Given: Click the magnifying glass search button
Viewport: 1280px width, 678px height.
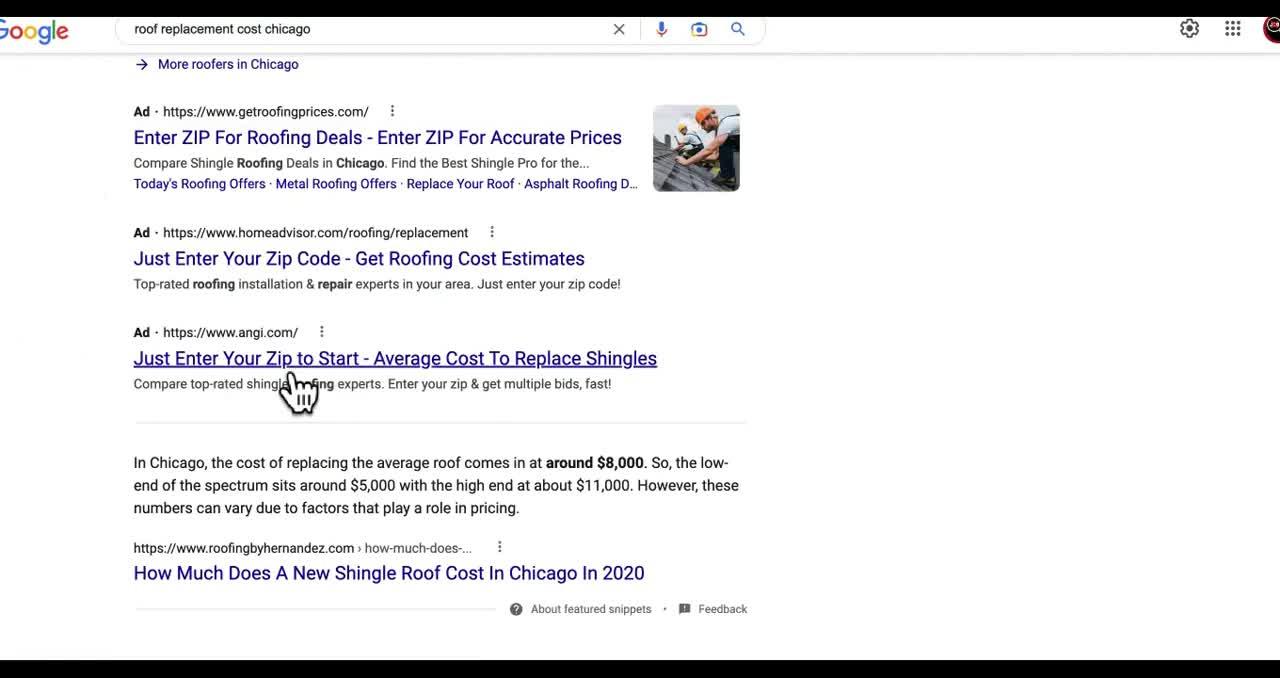Looking at the screenshot, I should pyautogui.click(x=738, y=29).
